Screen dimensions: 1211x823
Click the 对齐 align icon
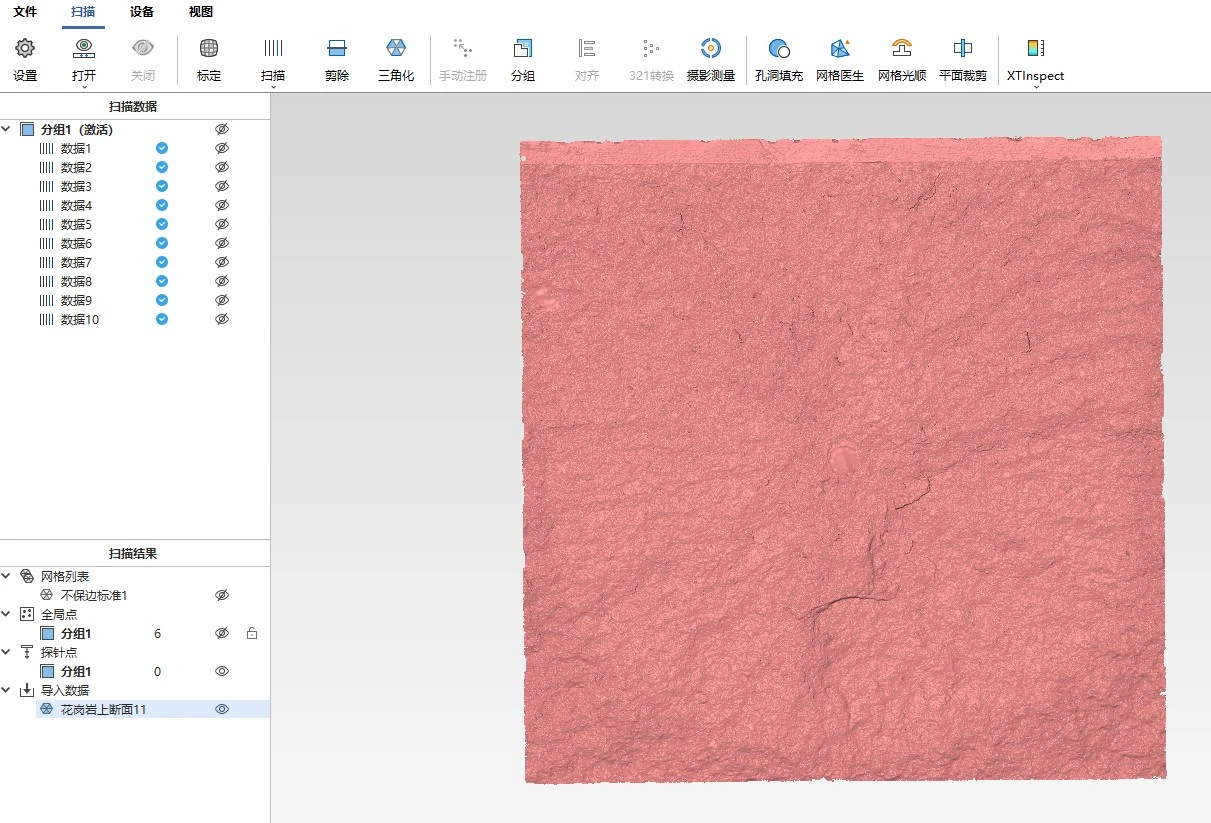[587, 48]
